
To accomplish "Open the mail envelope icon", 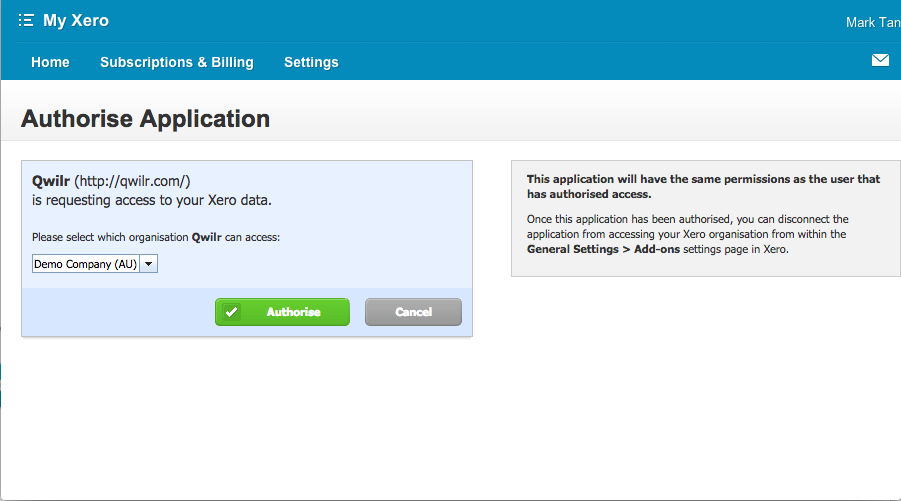I will click(880, 60).
